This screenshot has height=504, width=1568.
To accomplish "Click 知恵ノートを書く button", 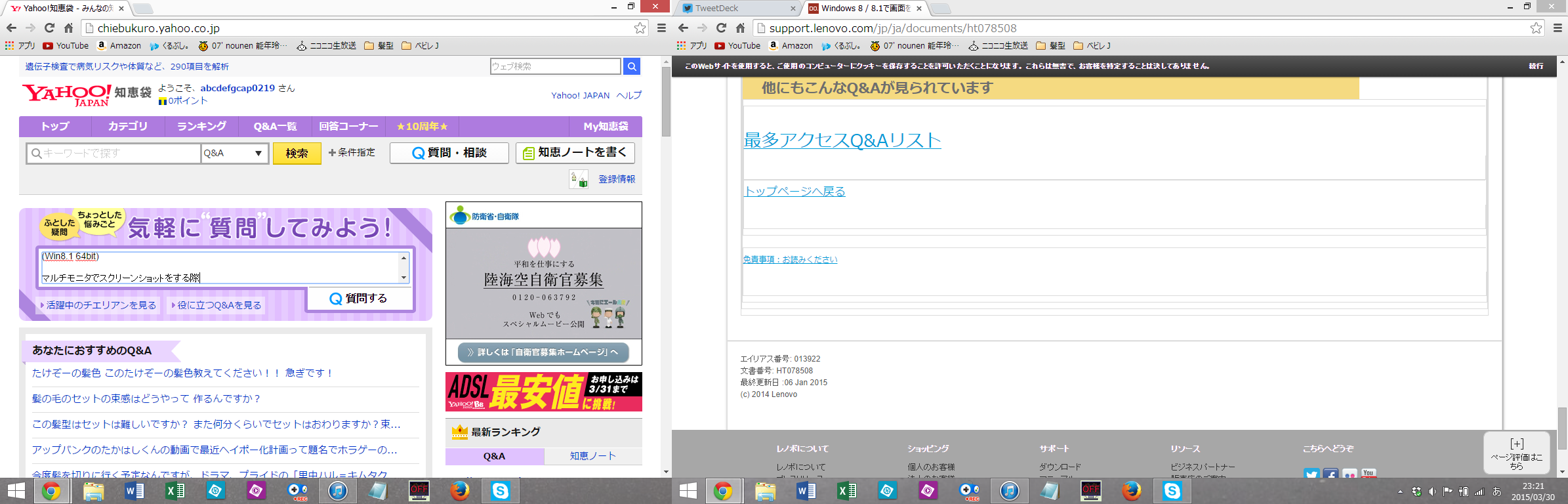I will coord(575,152).
